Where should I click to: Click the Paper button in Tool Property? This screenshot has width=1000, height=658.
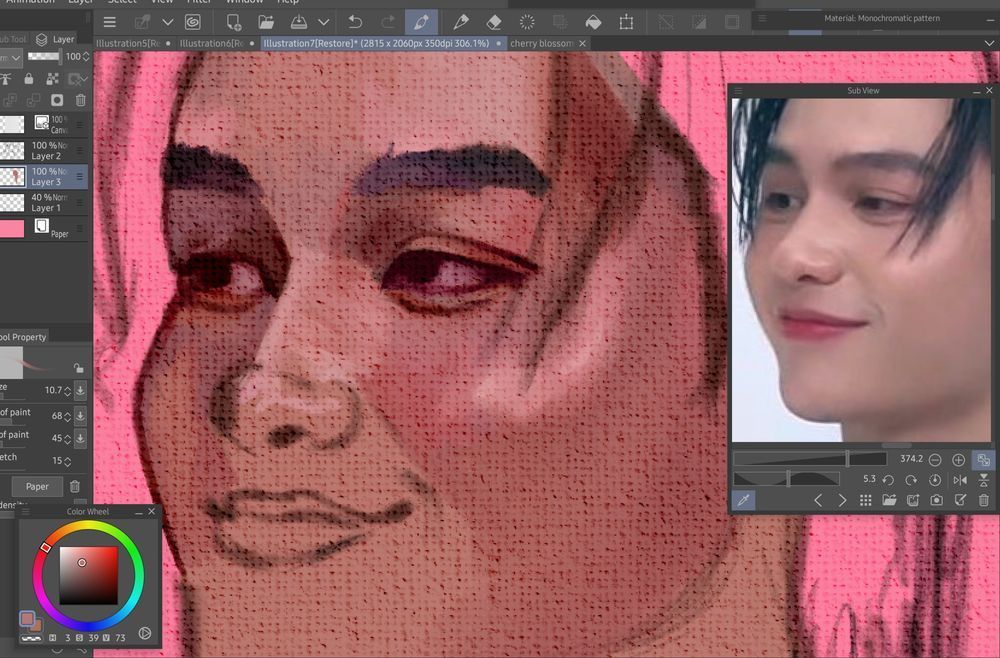point(36,486)
